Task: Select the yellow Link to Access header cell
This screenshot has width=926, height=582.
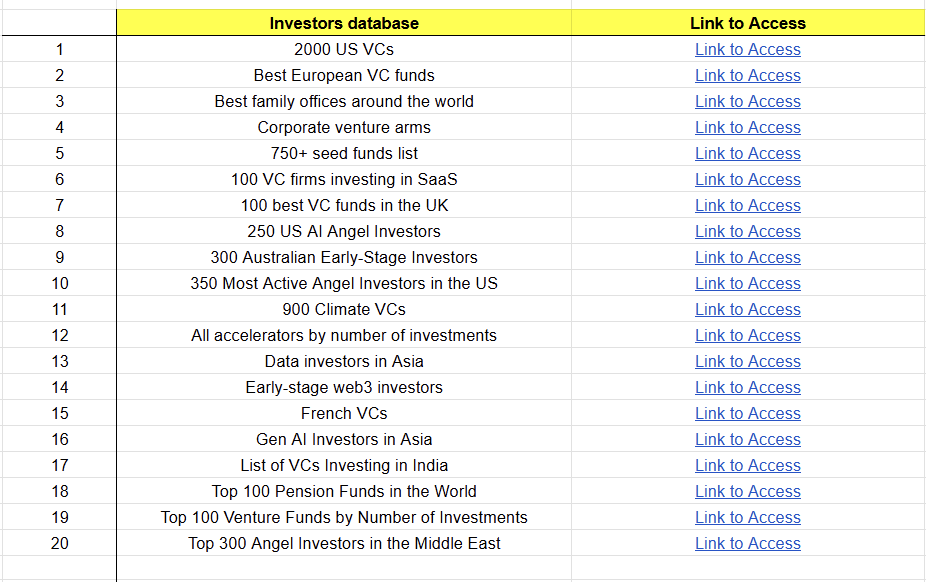Action: pyautogui.click(x=748, y=23)
